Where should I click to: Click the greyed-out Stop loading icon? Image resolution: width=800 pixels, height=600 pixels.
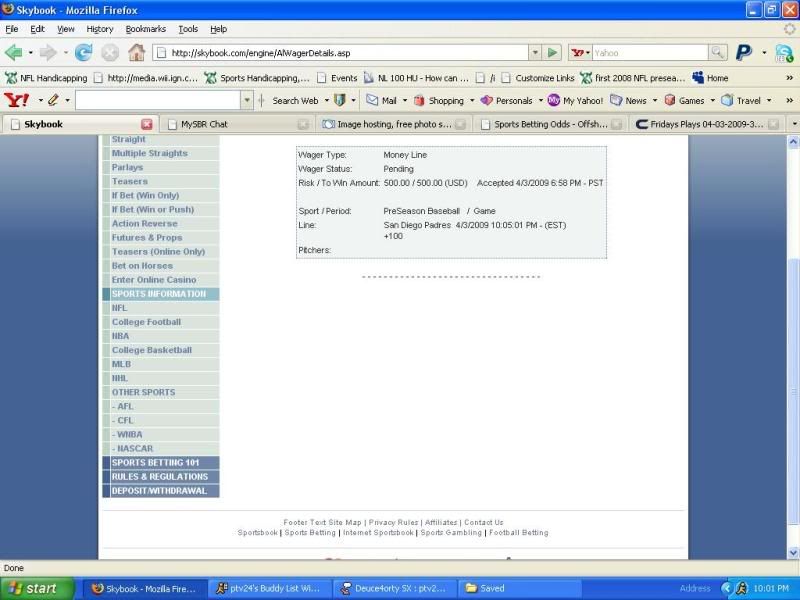(110, 53)
